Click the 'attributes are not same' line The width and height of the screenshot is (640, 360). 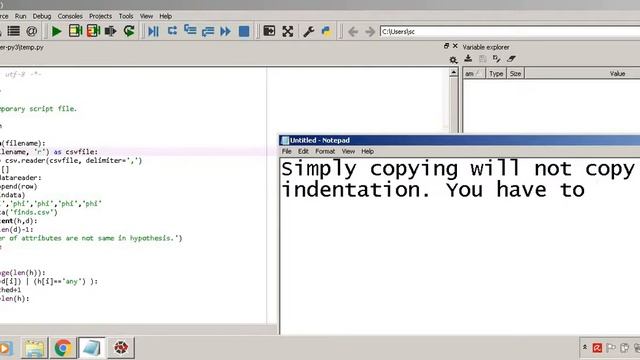point(91,238)
